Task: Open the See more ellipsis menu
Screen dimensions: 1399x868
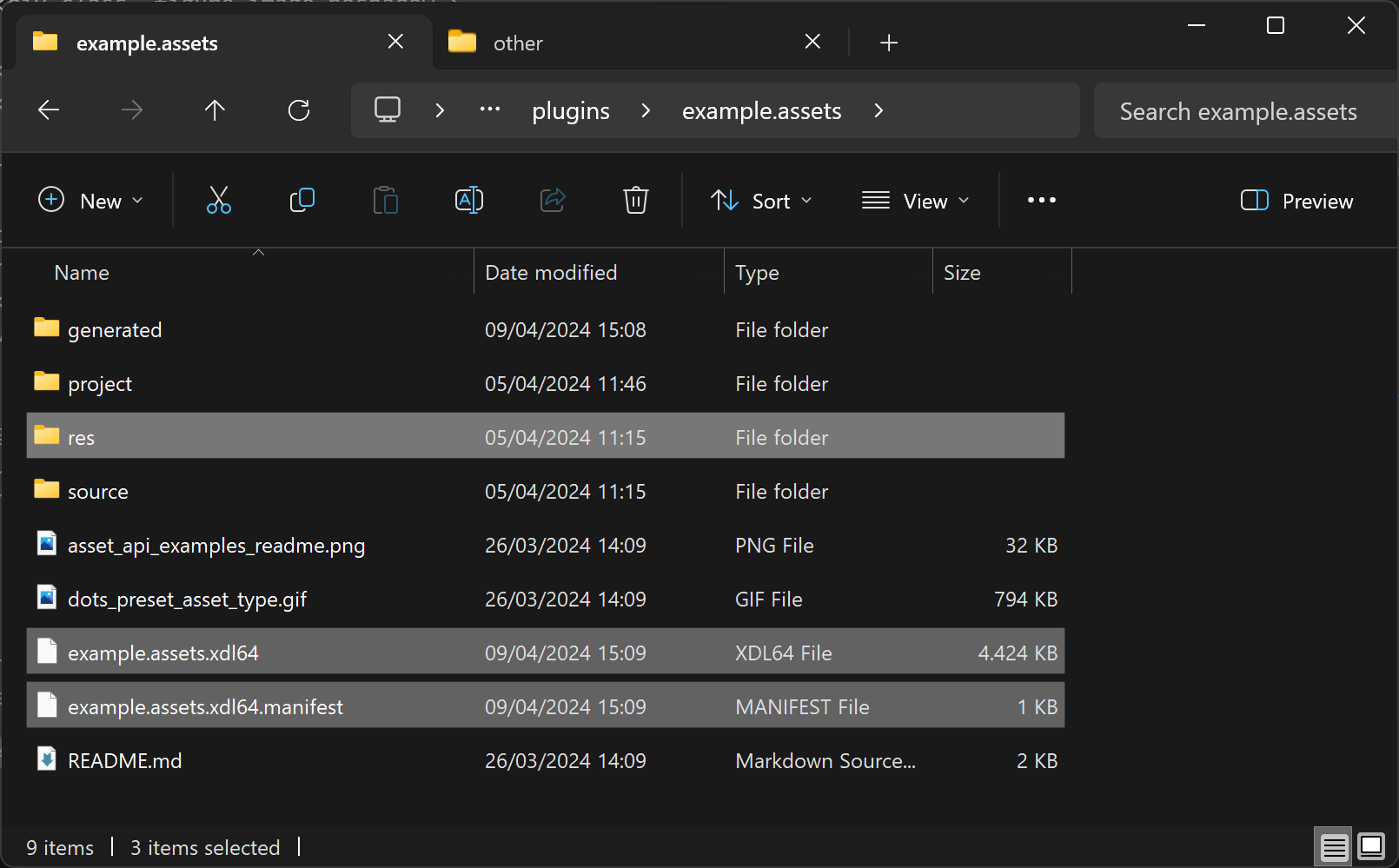Action: [1041, 201]
